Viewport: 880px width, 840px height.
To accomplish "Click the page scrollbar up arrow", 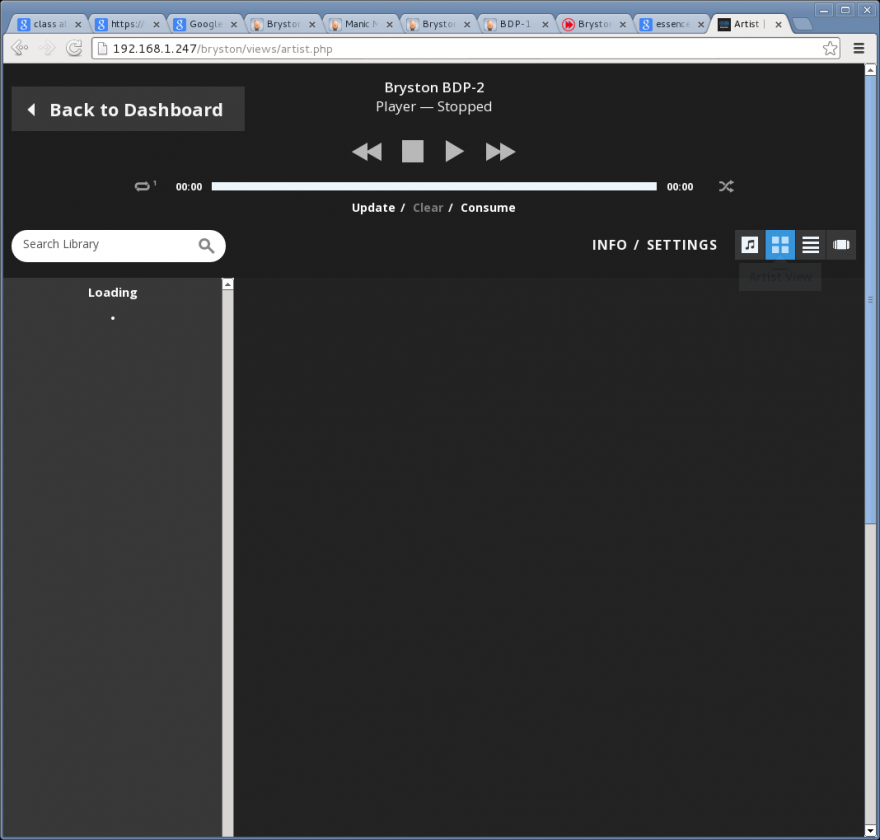I will click(870, 70).
